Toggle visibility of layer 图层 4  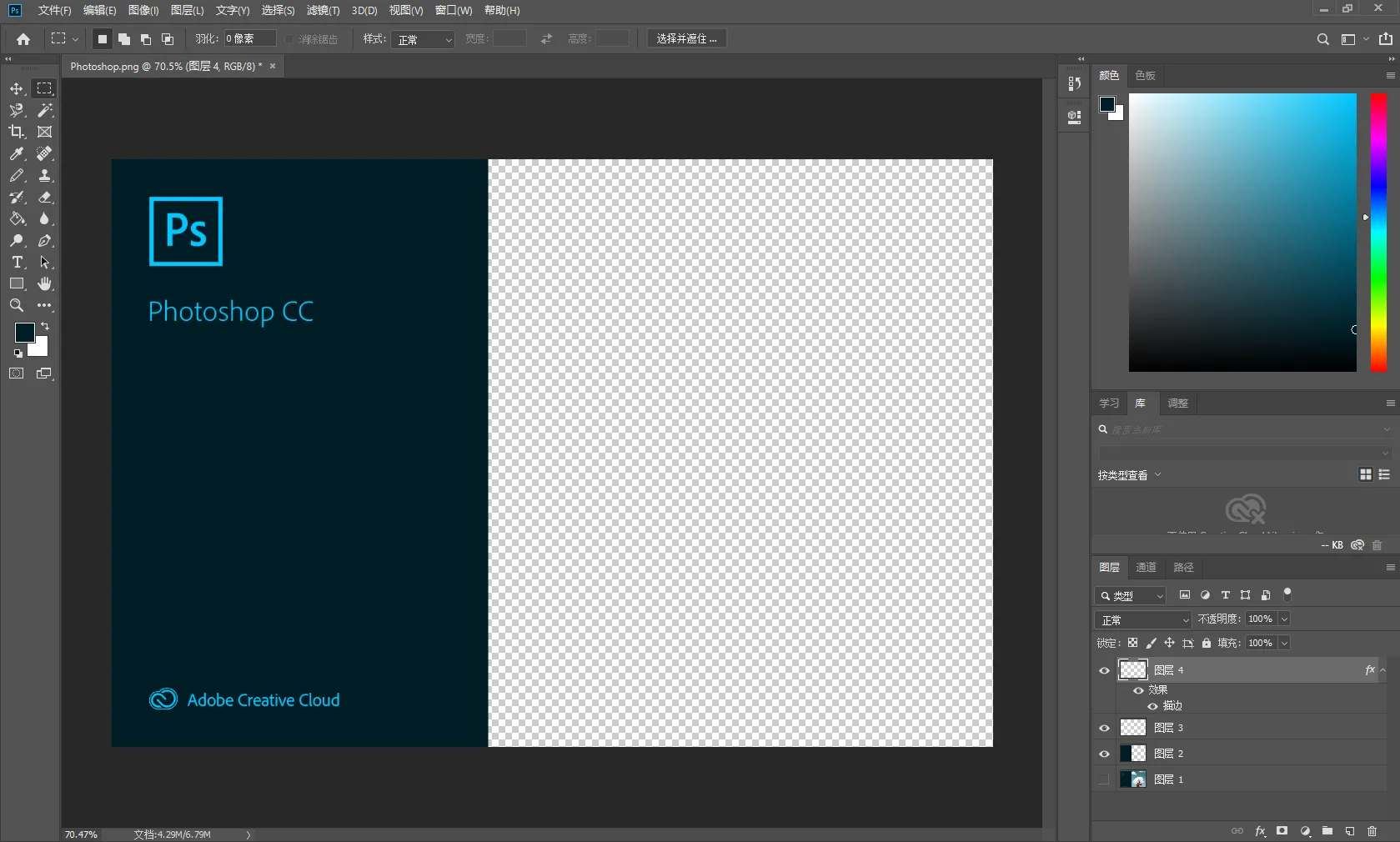click(1104, 670)
